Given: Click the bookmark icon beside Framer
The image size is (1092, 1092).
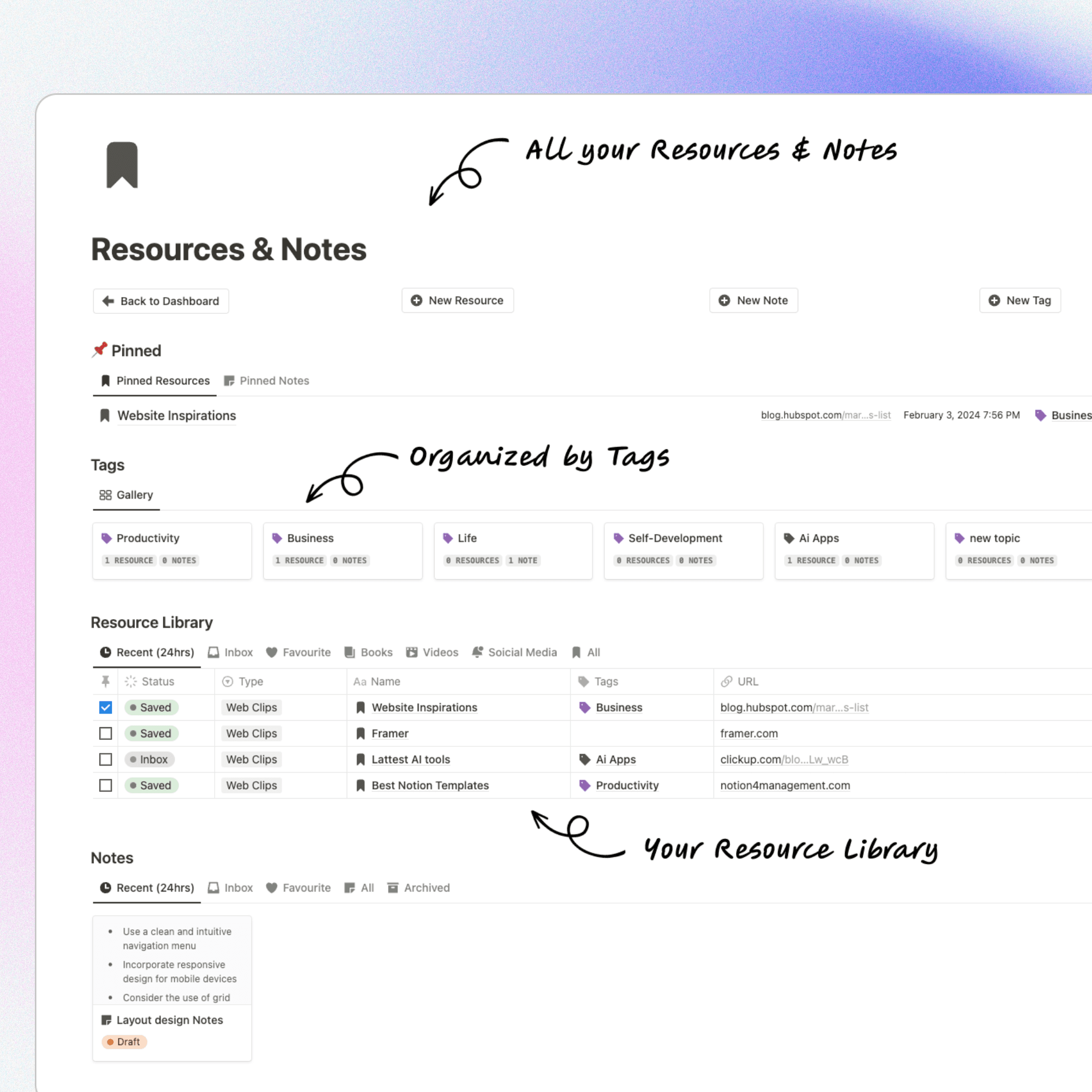Looking at the screenshot, I should coord(360,733).
